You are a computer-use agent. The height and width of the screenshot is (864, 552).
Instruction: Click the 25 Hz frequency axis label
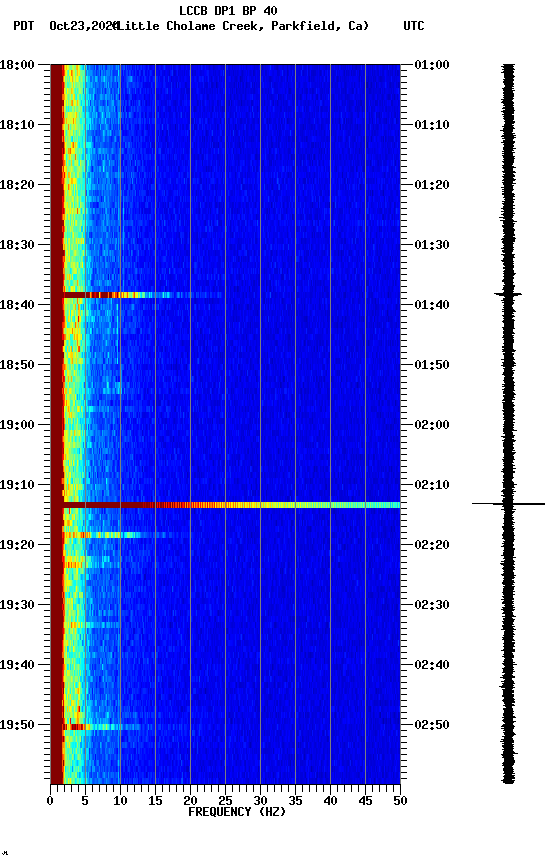[225, 801]
